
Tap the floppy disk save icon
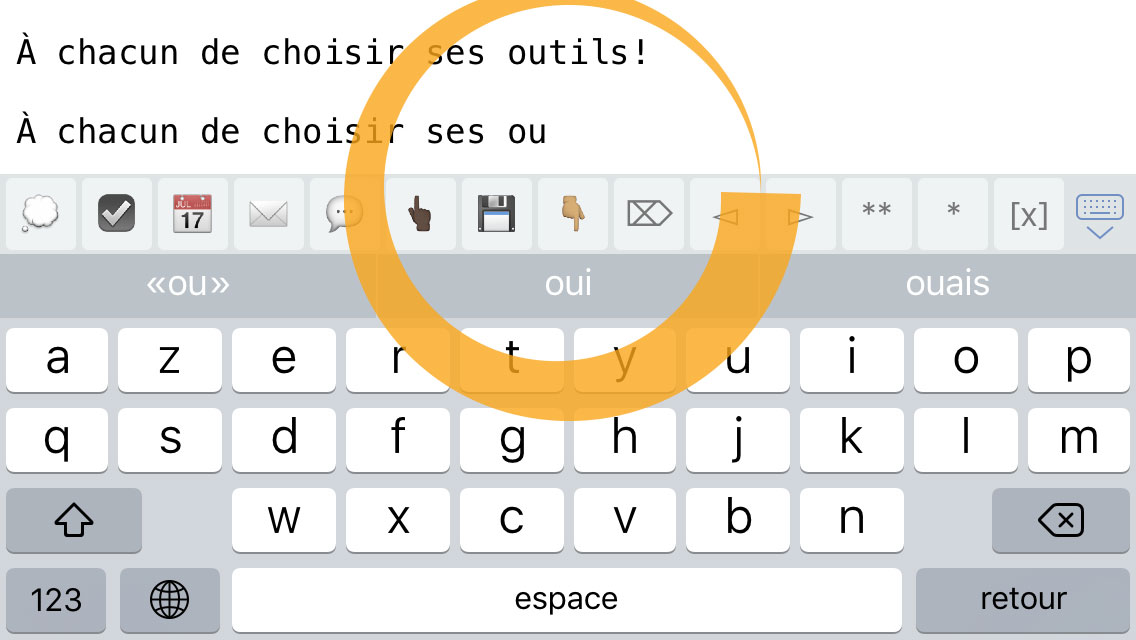point(496,215)
